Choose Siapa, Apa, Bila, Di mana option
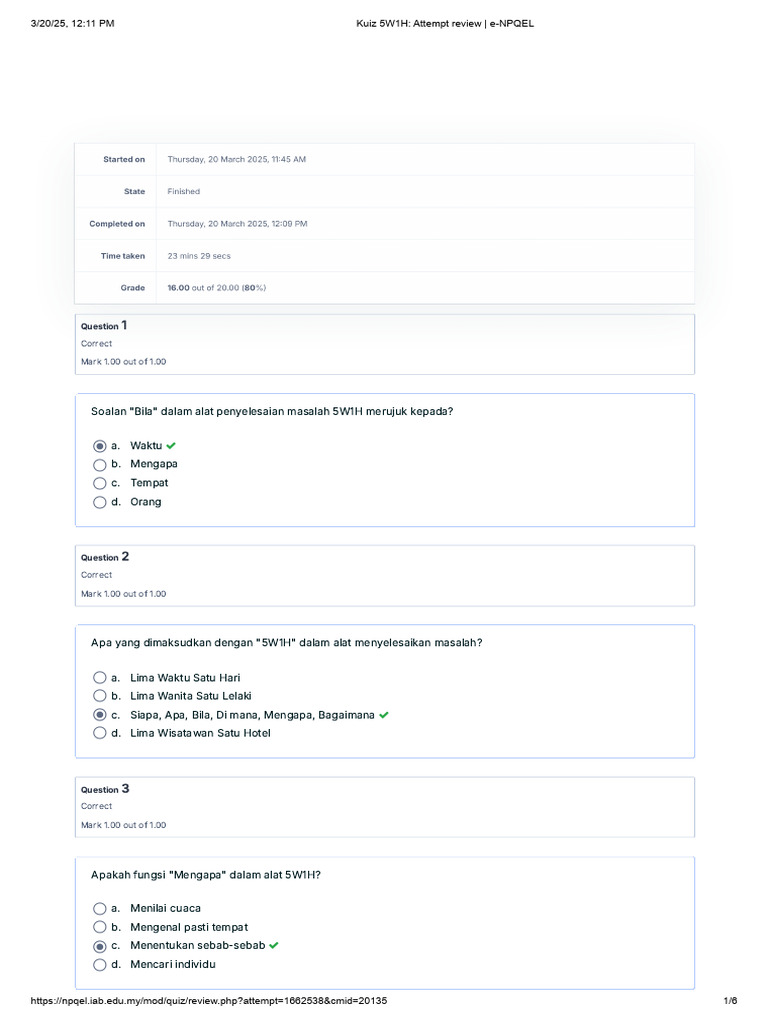Screen dimensions: 768x1024 click(100, 715)
